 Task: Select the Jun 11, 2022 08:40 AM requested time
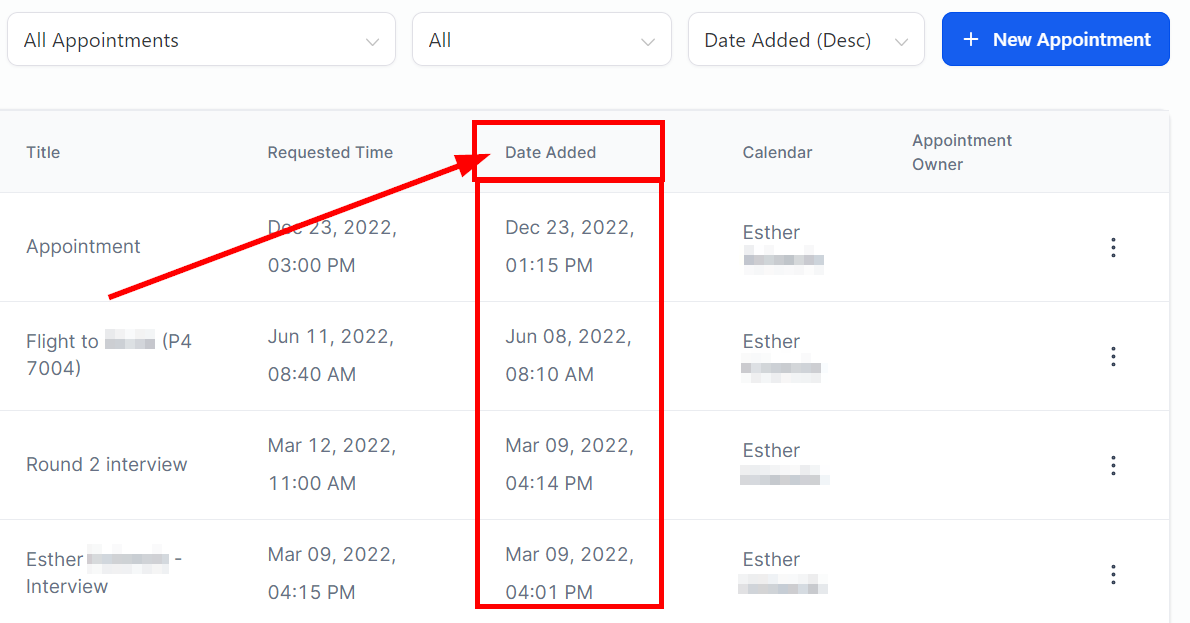coord(331,355)
